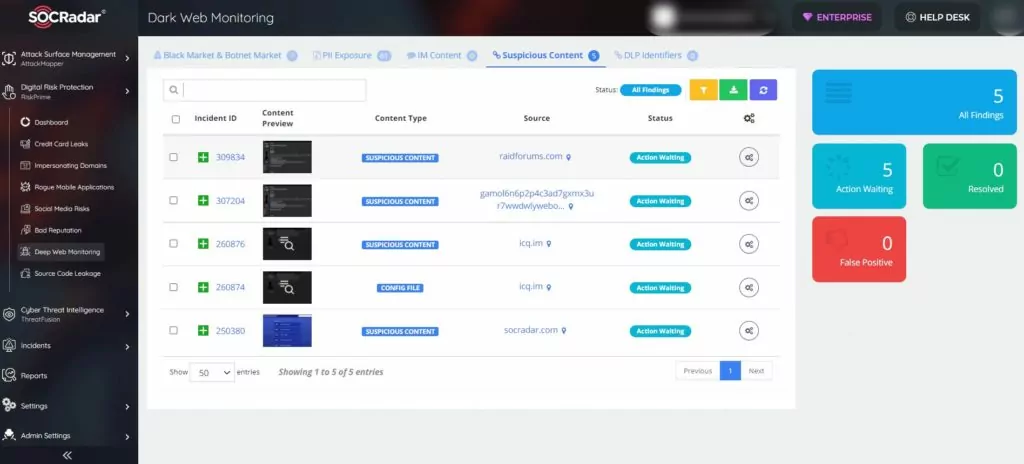The image size is (1024, 464).
Task: Expand incident 307204 with the green plus
Action: tap(203, 201)
